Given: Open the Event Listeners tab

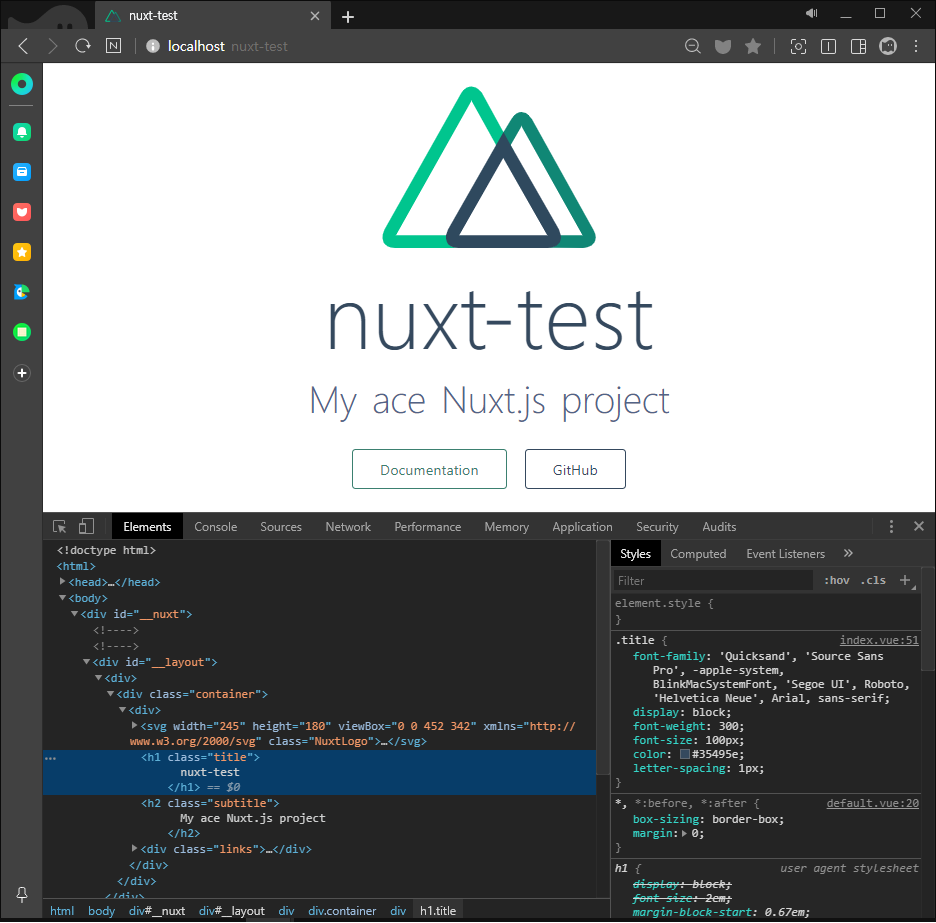Looking at the screenshot, I should tap(785, 553).
